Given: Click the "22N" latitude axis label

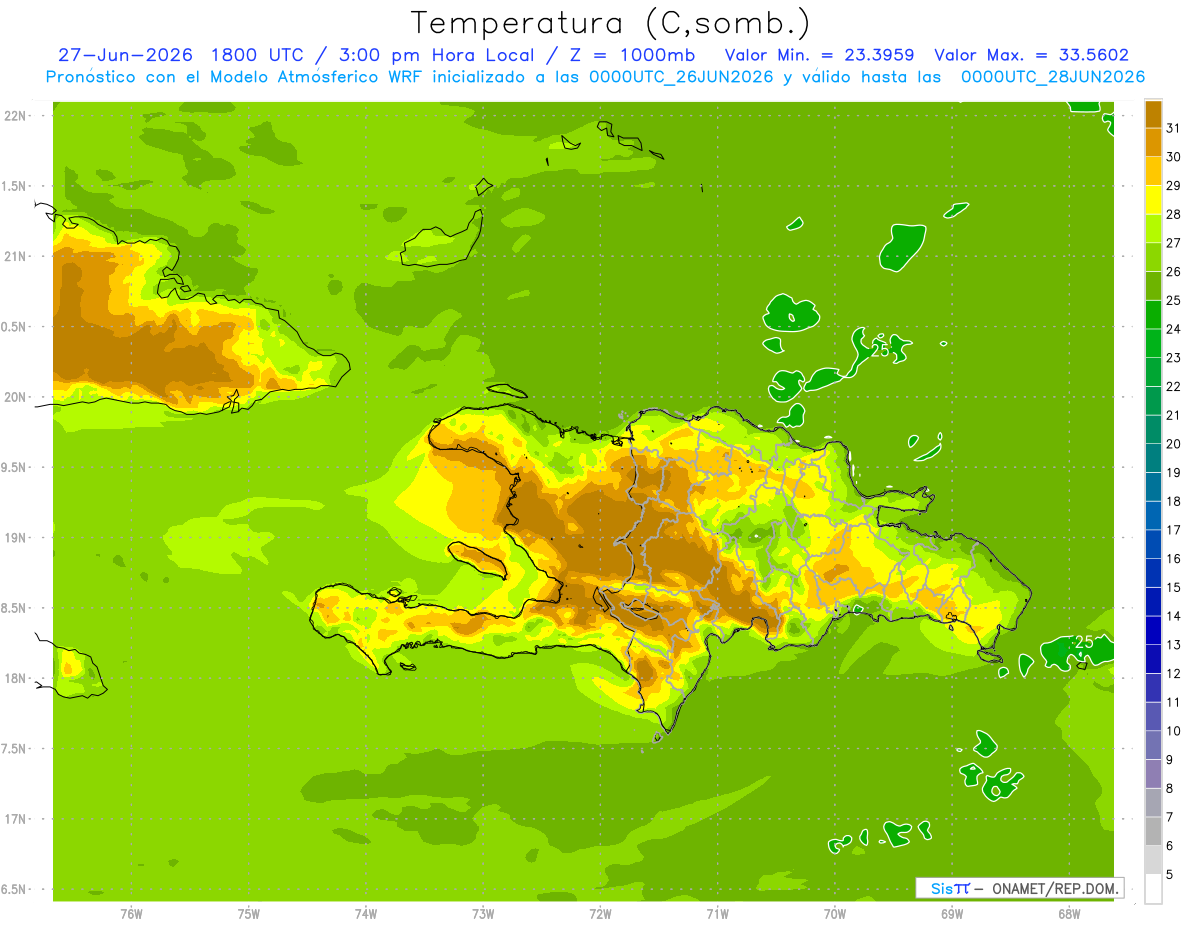Looking at the screenshot, I should (x=17, y=116).
